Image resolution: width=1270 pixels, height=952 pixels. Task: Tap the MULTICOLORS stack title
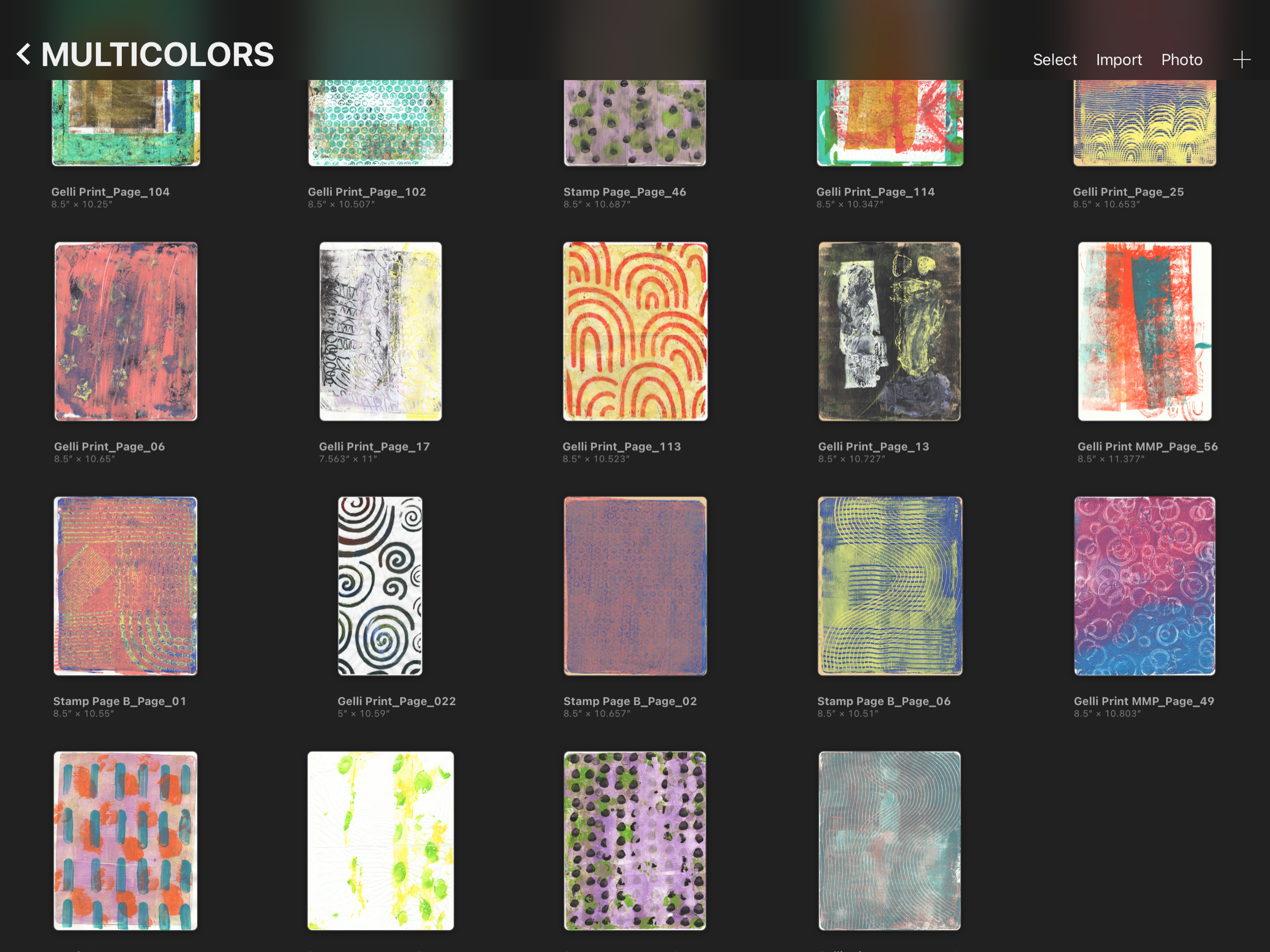pos(157,54)
